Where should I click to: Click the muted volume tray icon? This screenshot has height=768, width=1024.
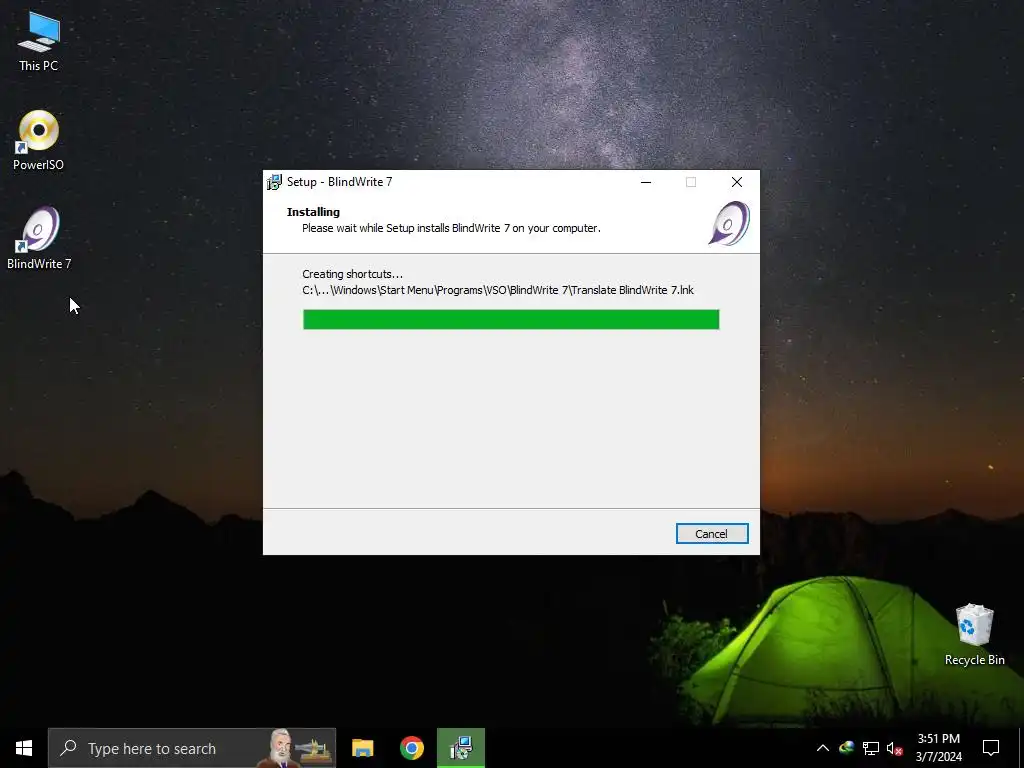tap(895, 748)
